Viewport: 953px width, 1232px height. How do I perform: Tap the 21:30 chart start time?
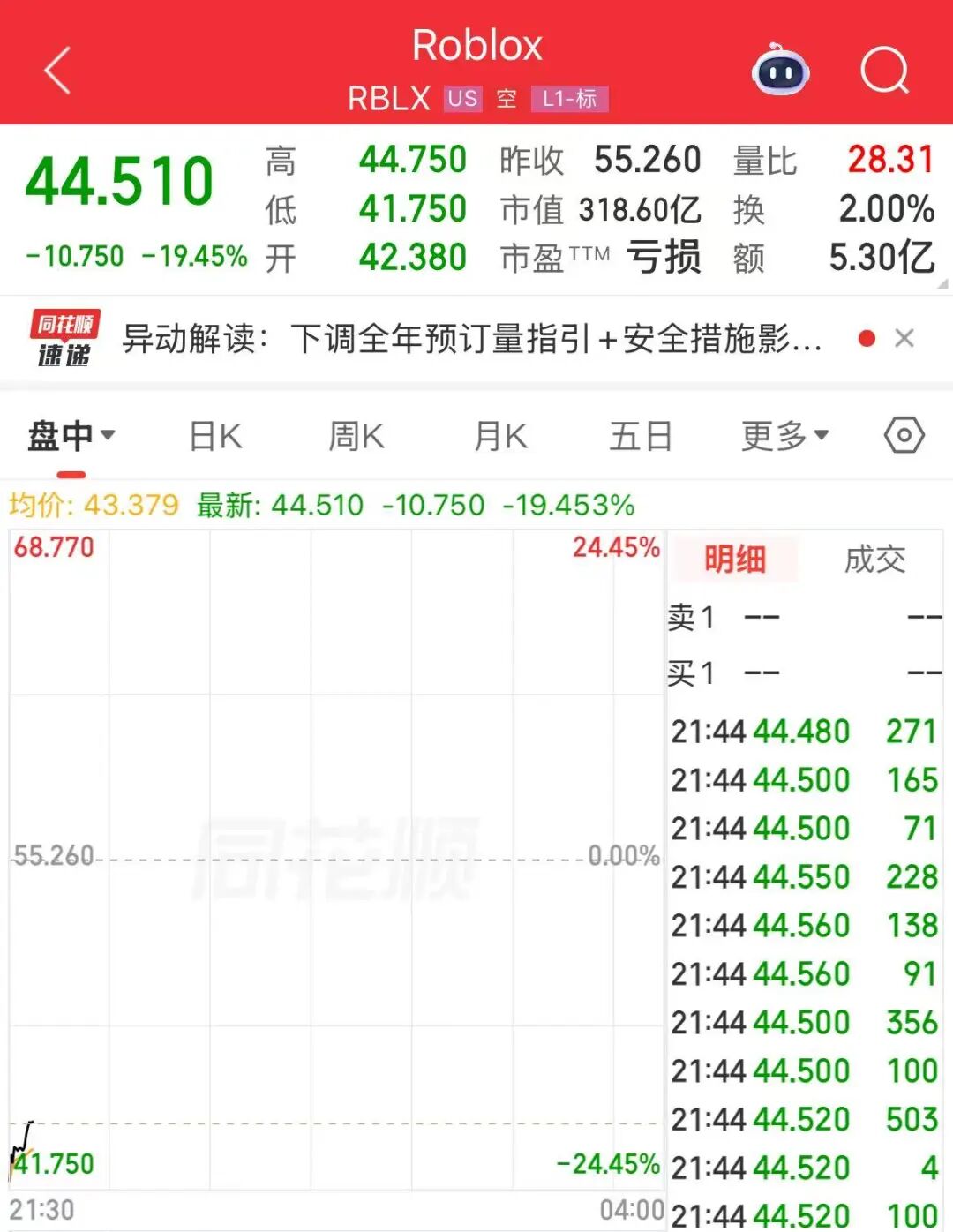(x=41, y=1210)
